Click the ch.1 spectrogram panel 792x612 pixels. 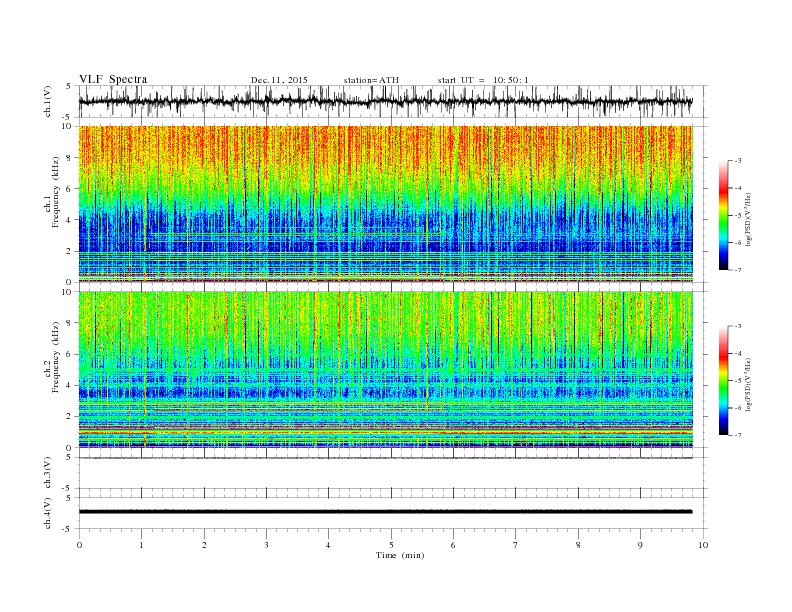click(385, 204)
